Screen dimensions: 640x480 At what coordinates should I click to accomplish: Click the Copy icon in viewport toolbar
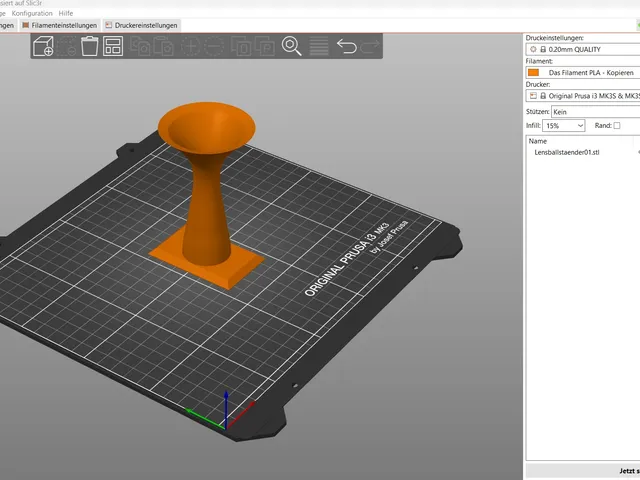pos(140,46)
